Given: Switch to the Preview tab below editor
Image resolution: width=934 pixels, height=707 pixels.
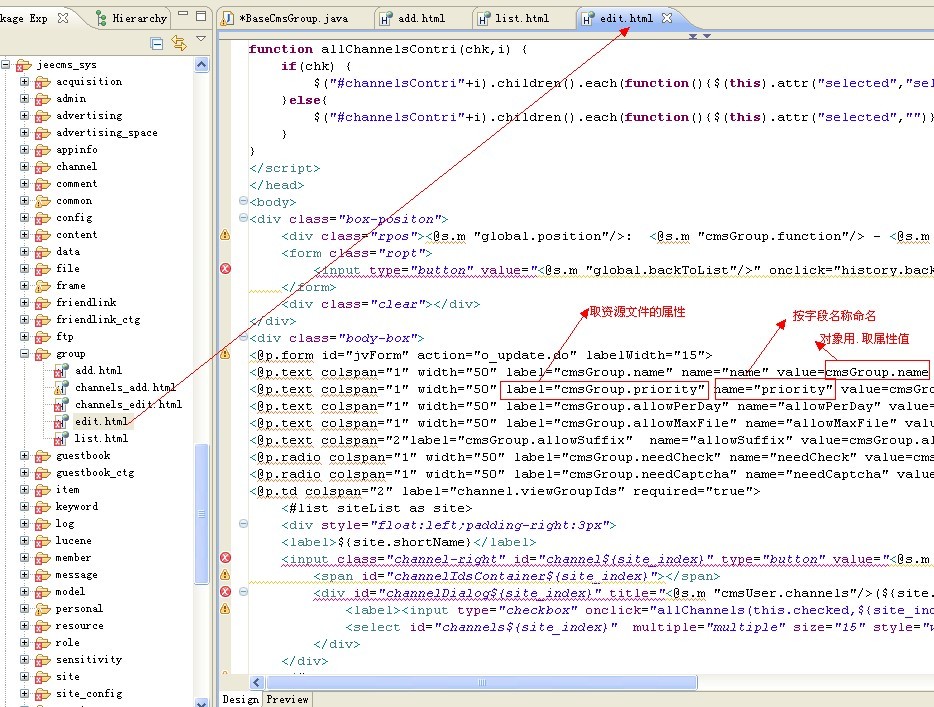Looking at the screenshot, I should pos(287,699).
